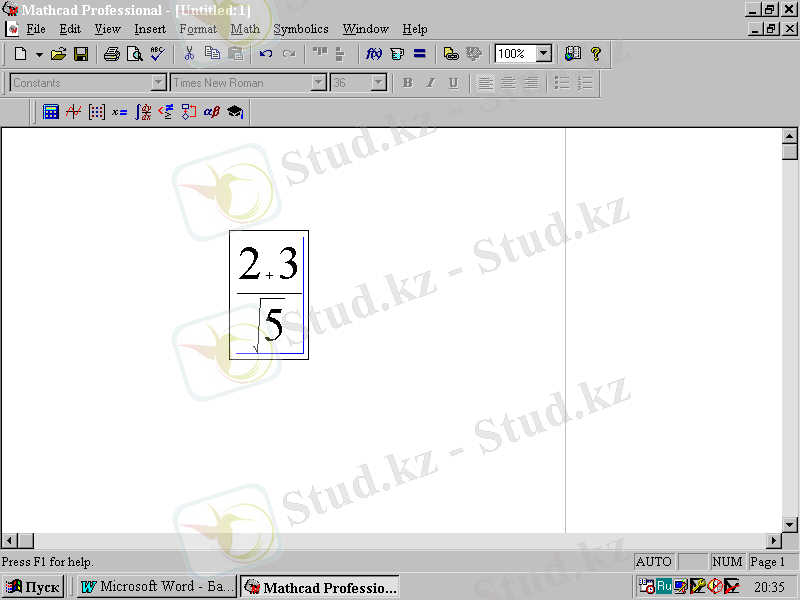The image size is (800, 600).
Task: Open the Insert menu
Action: click(150, 29)
